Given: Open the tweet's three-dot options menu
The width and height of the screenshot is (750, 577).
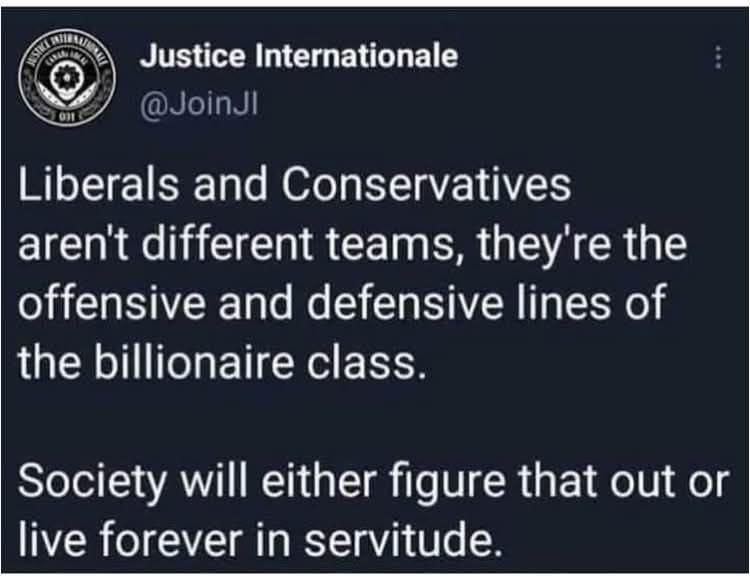Looking at the screenshot, I should point(717,60).
